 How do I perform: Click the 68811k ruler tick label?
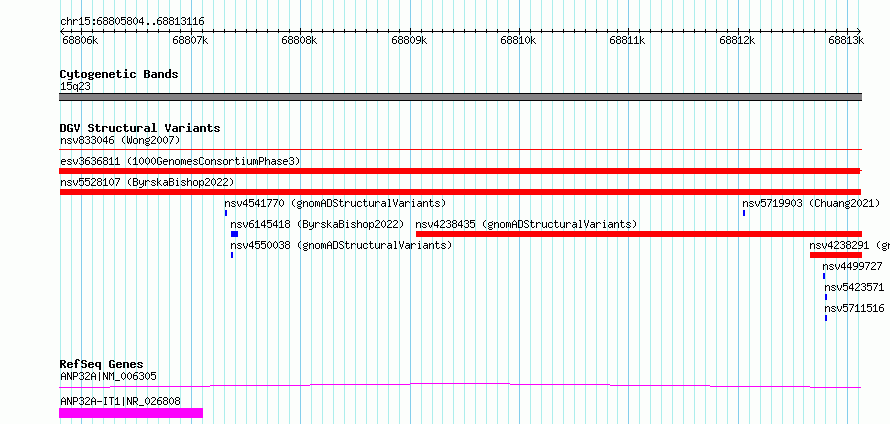pos(628,40)
